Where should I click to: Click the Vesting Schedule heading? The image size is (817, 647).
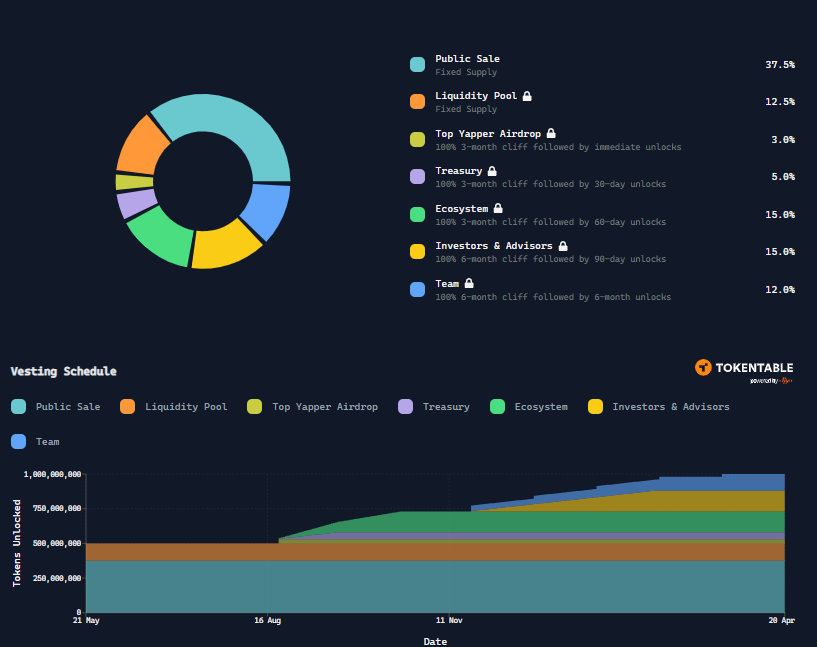click(x=64, y=371)
